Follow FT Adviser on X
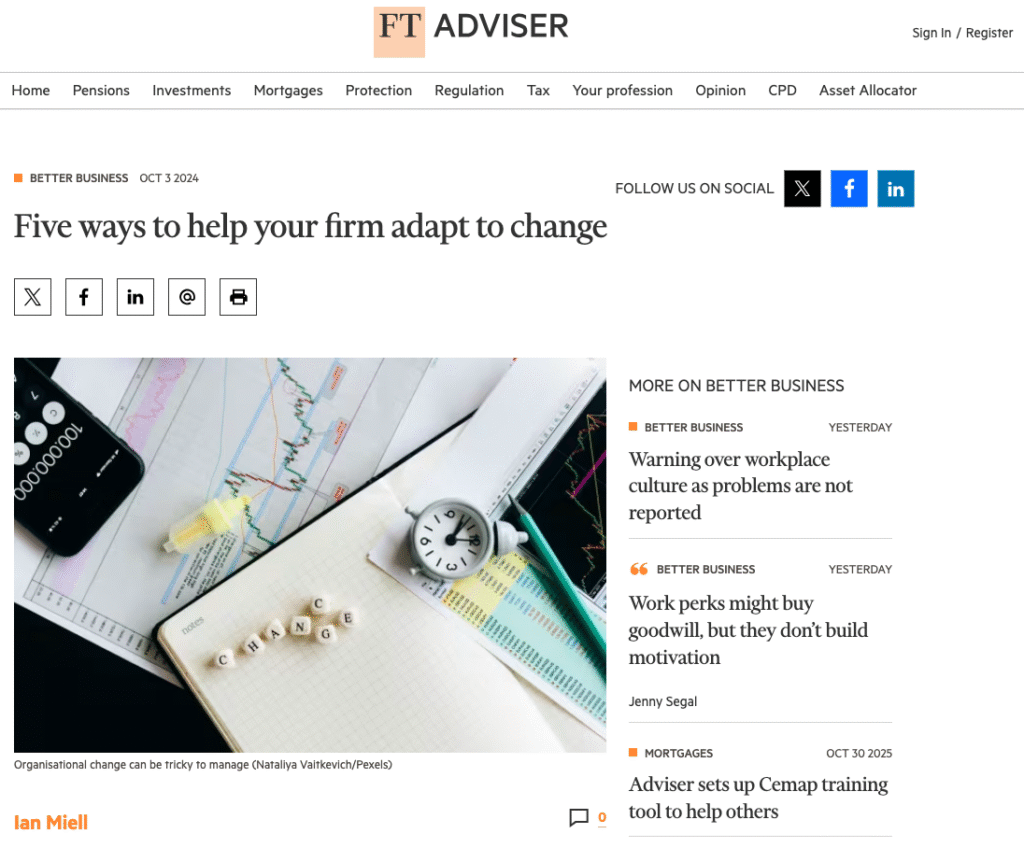The image size is (1024, 848). [x=802, y=188]
